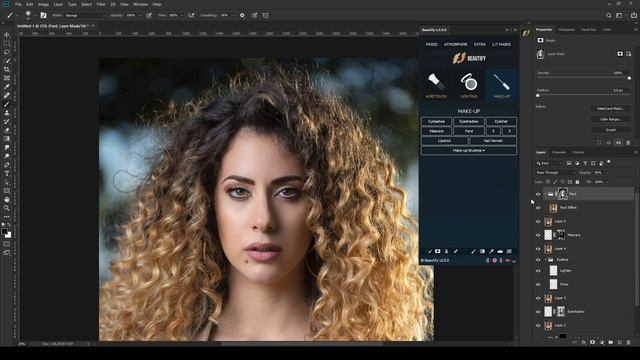This screenshot has width=640, height=360.
Task: Delete layer using the trash icon
Action: click(x=628, y=342)
